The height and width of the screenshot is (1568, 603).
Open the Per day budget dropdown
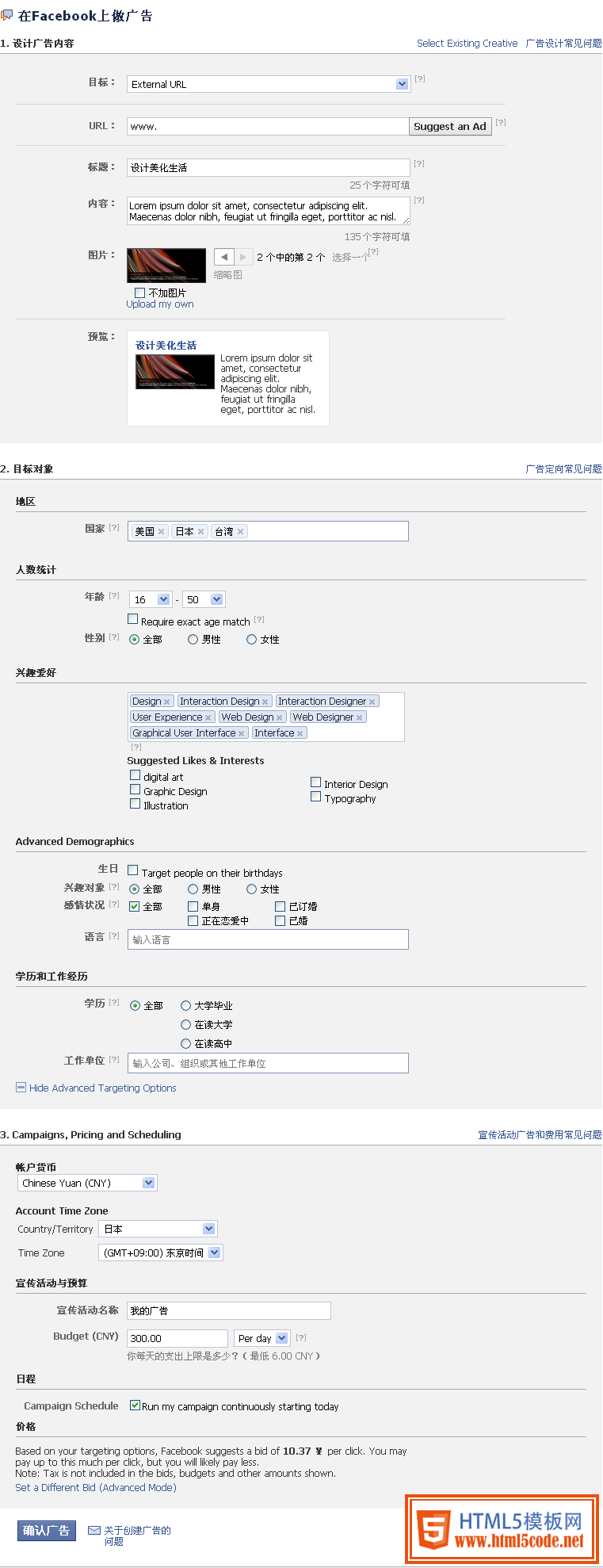click(262, 1338)
